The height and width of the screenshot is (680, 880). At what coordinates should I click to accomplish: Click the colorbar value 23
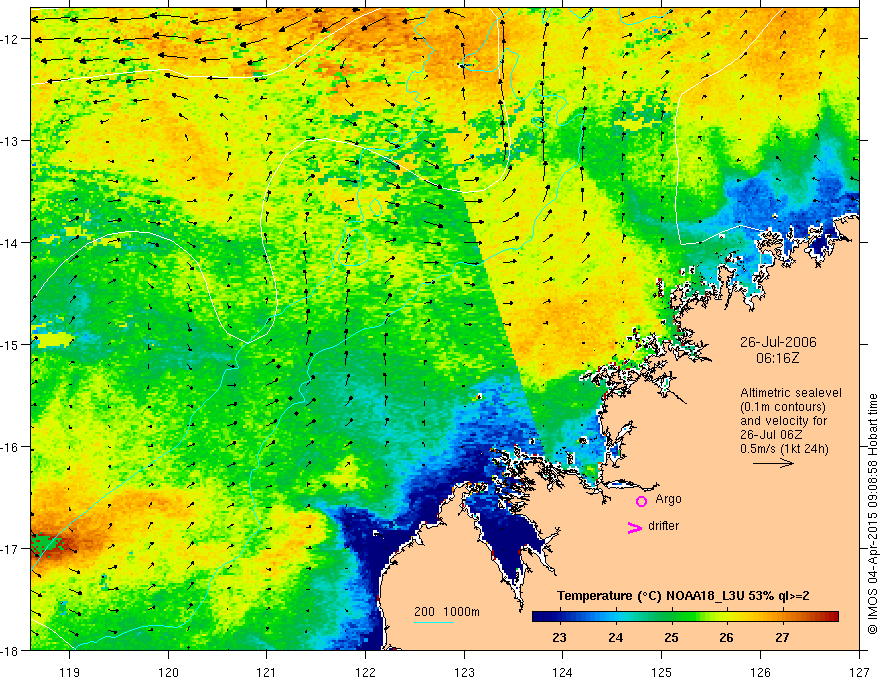[x=559, y=638]
